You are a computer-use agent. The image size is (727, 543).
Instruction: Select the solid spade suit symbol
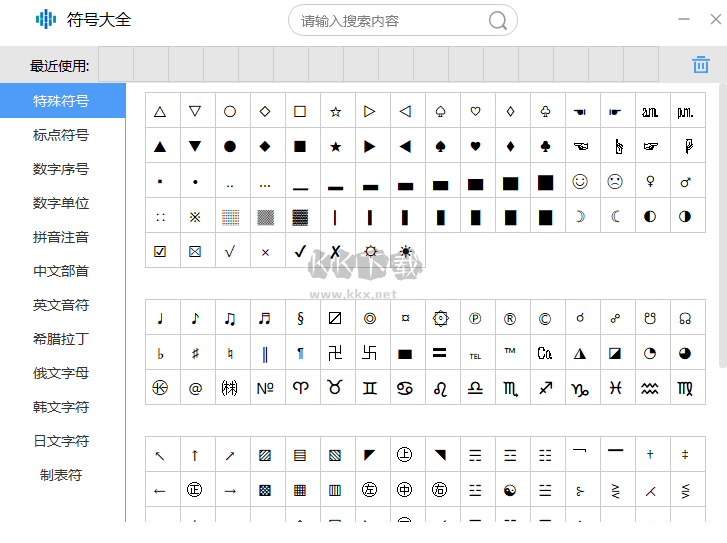[440, 147]
